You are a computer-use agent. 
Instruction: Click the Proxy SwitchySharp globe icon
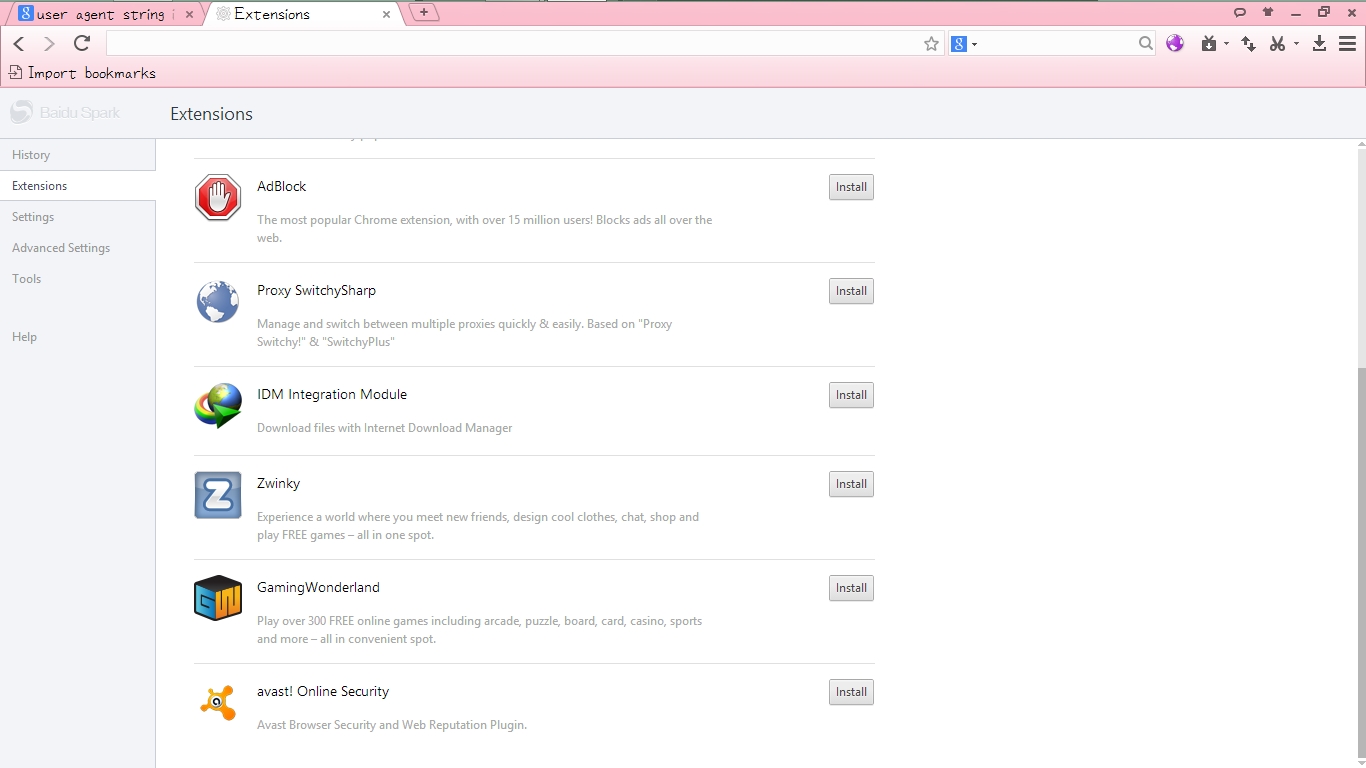pos(218,302)
